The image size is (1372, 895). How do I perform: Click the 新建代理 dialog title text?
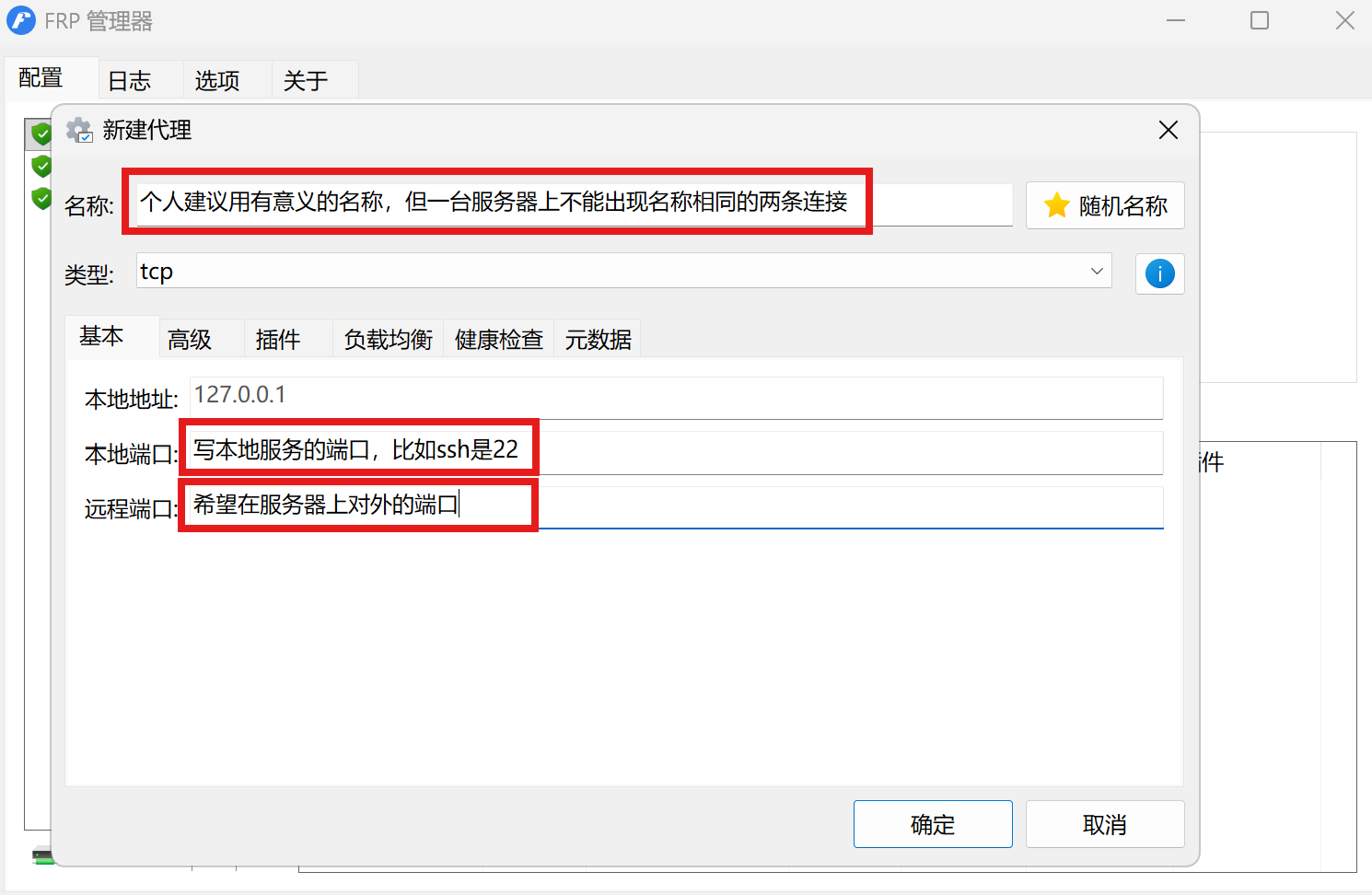[147, 130]
